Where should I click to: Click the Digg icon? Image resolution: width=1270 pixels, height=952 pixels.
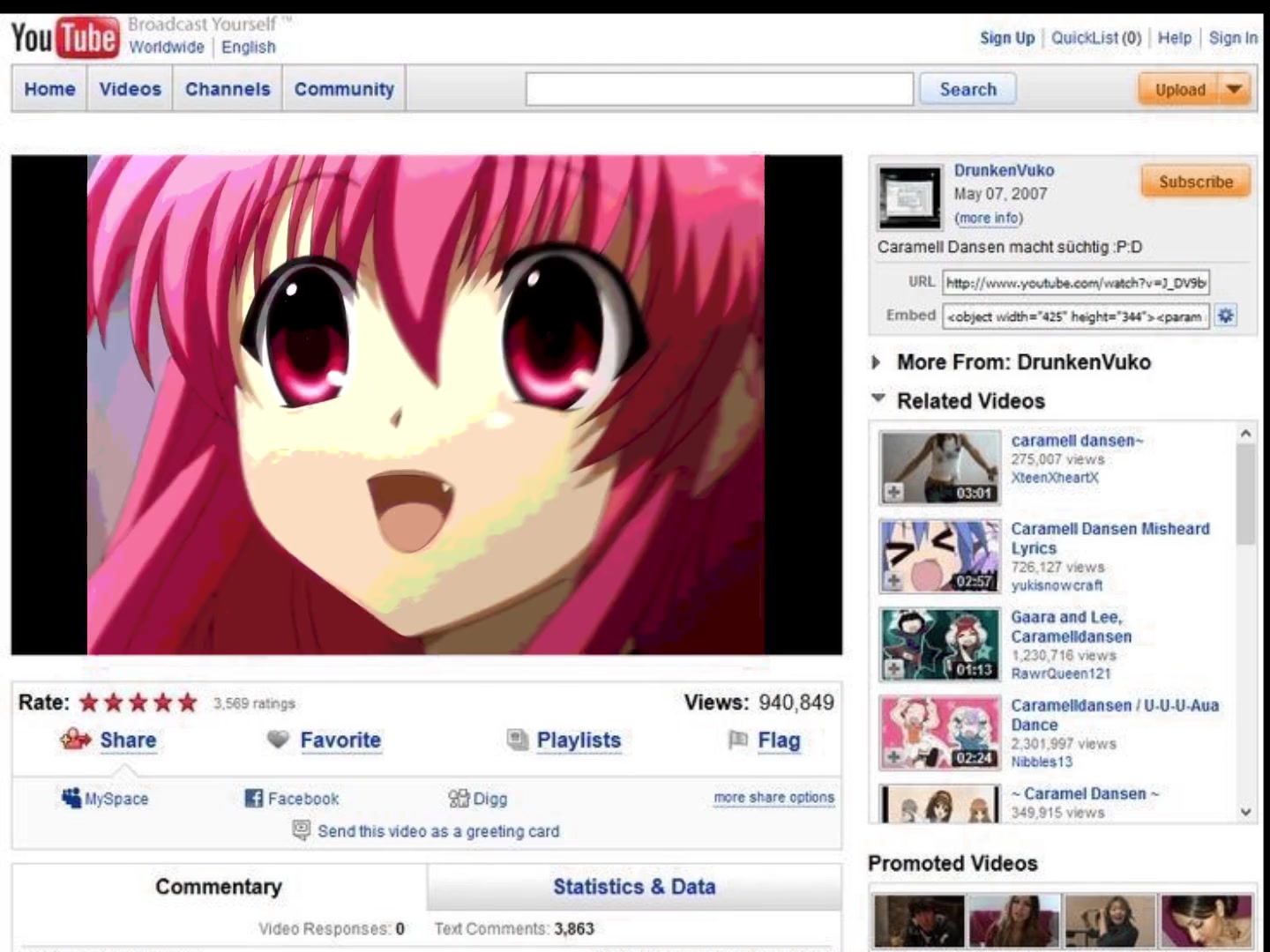[x=459, y=799]
